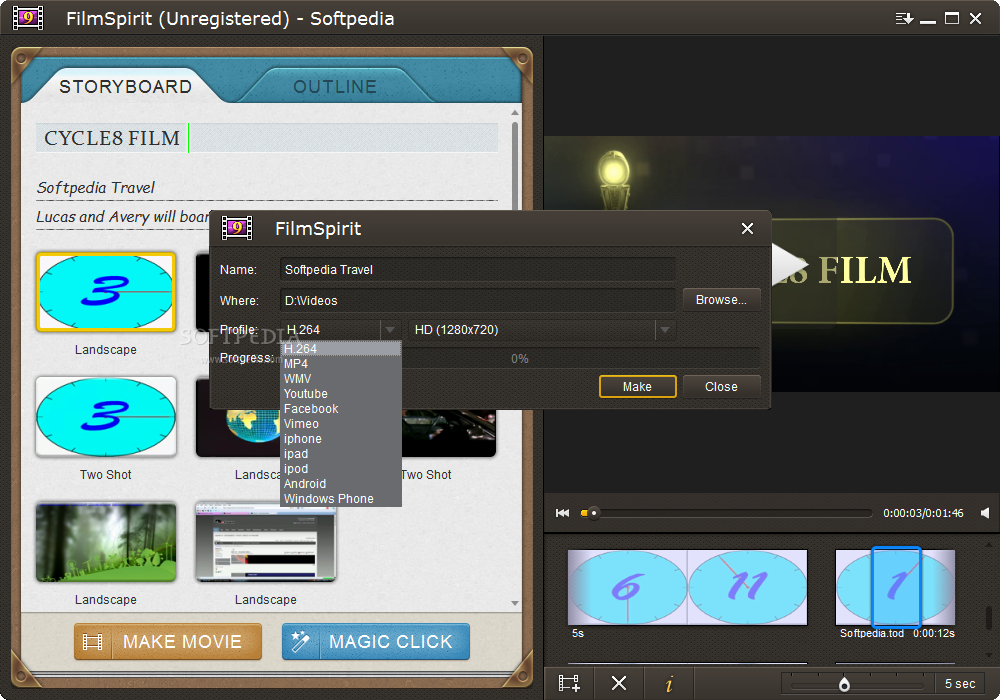Switch to the Outline tab
This screenshot has width=1000, height=700.
pos(335,87)
